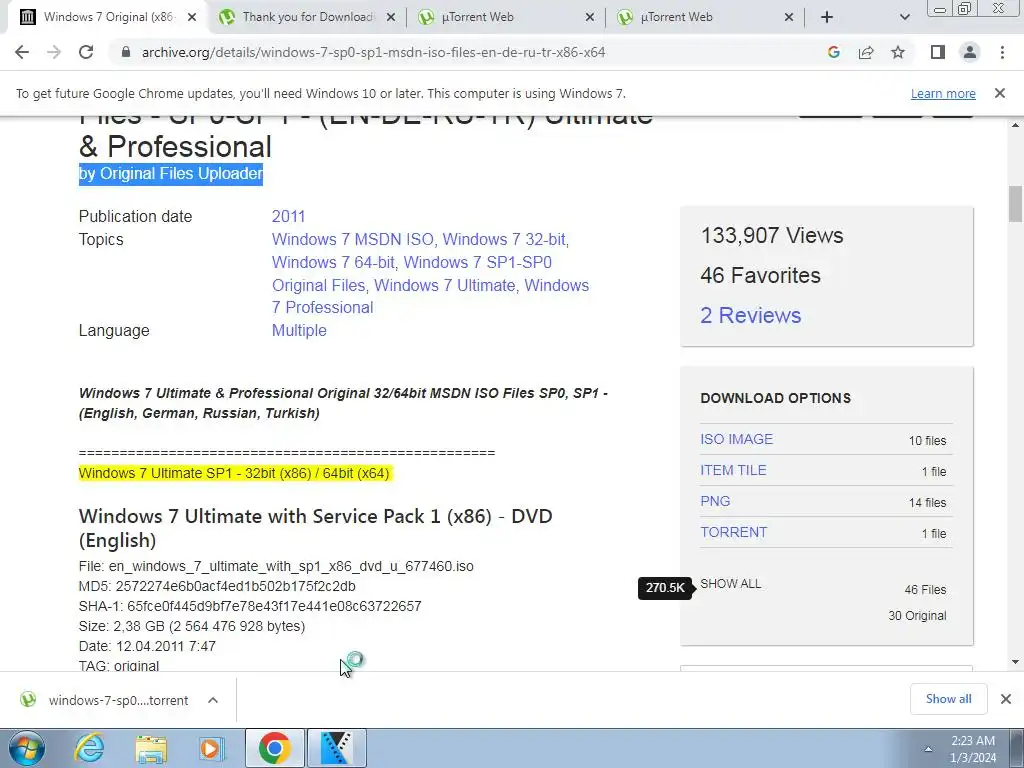Open Windows Explorer from the taskbar
This screenshot has height=768, width=1024.
[151, 748]
